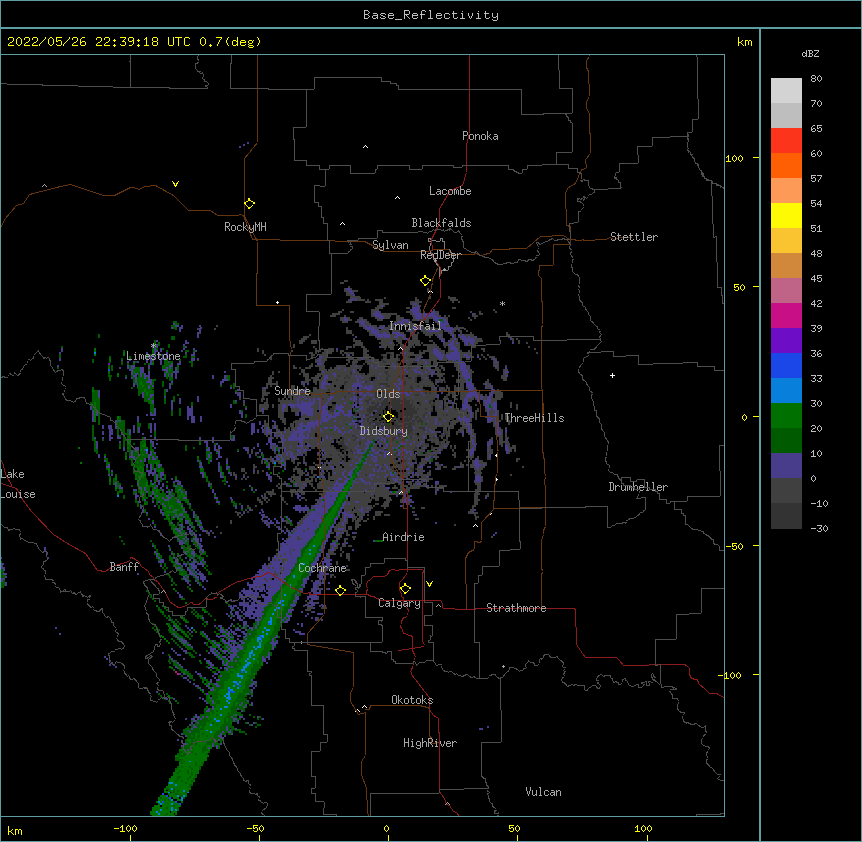Click the Drumheller label on the map
The height and width of the screenshot is (842, 862).
point(638,487)
